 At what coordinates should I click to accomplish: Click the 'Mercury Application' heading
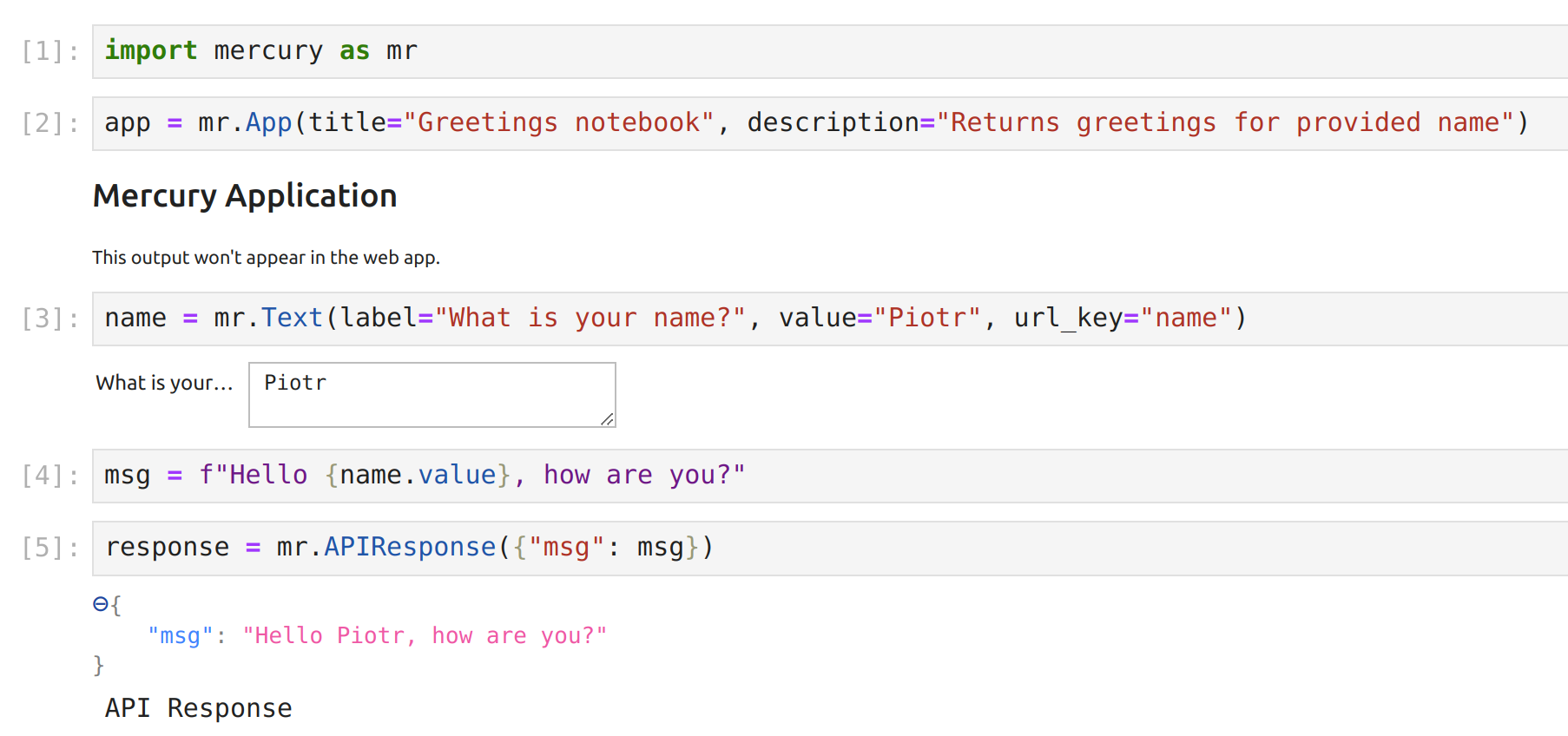pos(245,196)
